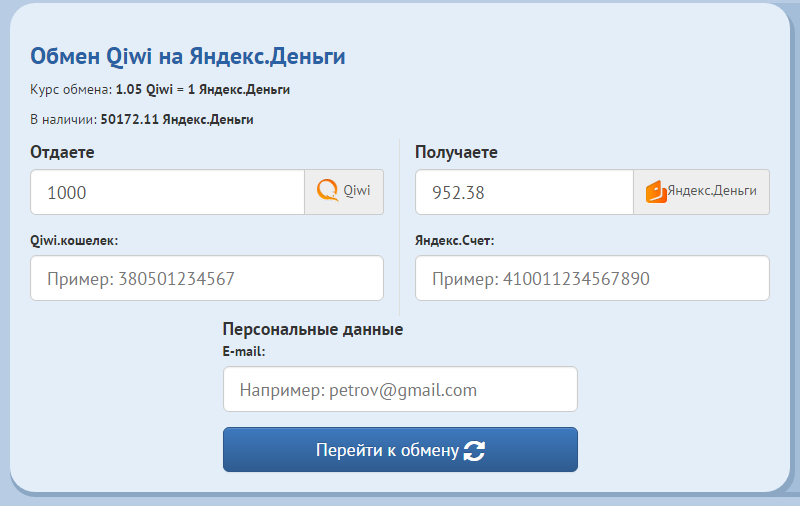Click the E-mail: label
This screenshot has height=506, width=800.
244,351
